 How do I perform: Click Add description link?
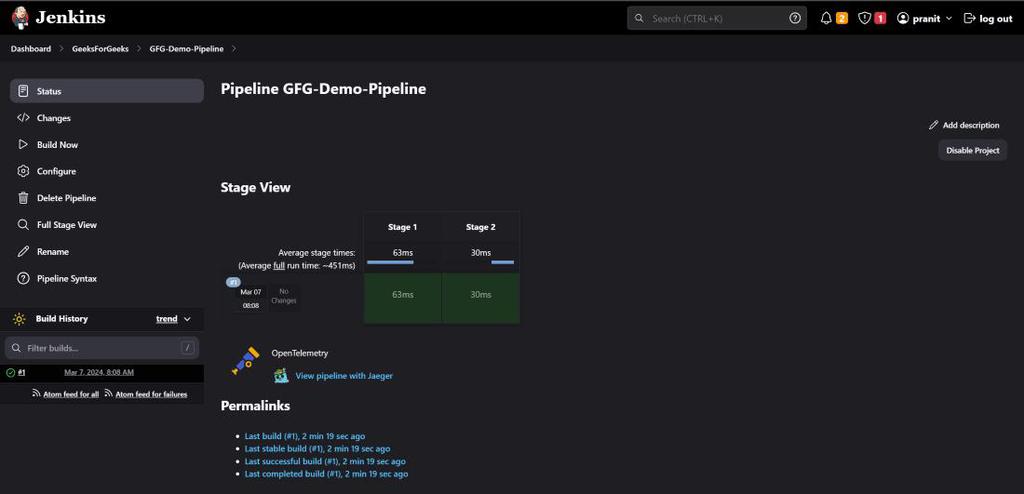point(964,125)
